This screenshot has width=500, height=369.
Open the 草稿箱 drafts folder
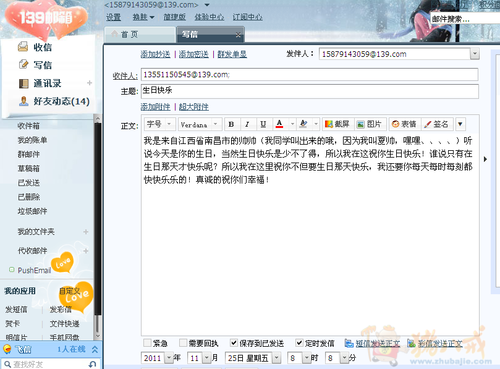tap(29, 169)
